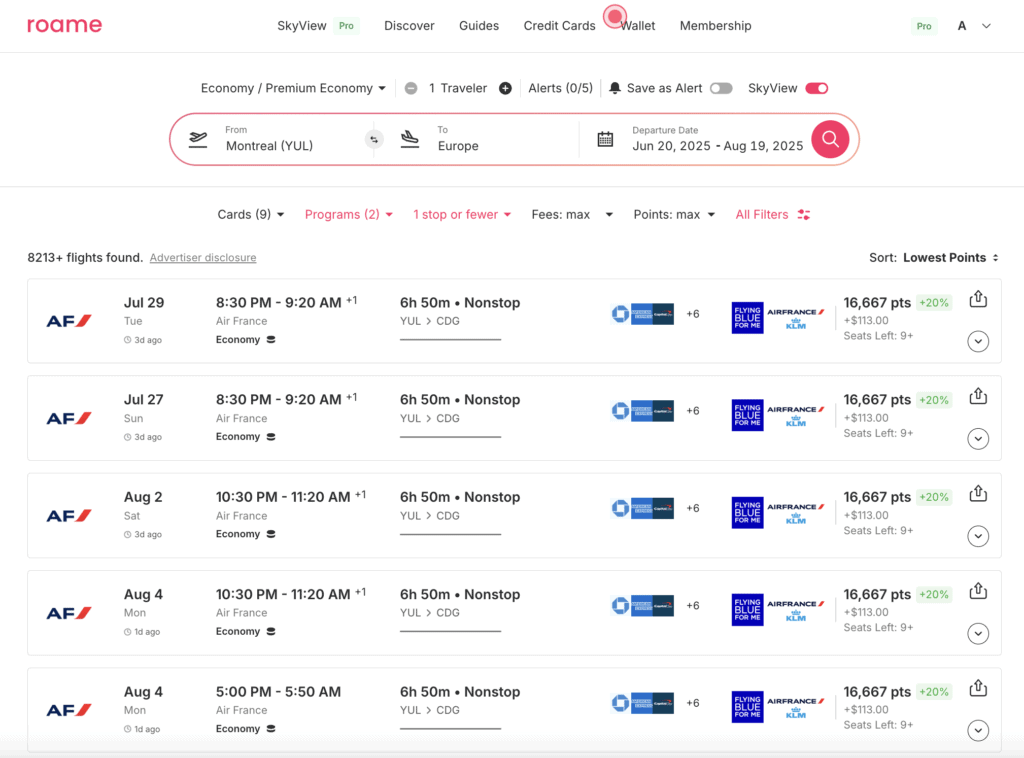Click Air France logo on Jul 29 flight
Screen dimensions: 1024x758
pyautogui.click(x=69, y=321)
